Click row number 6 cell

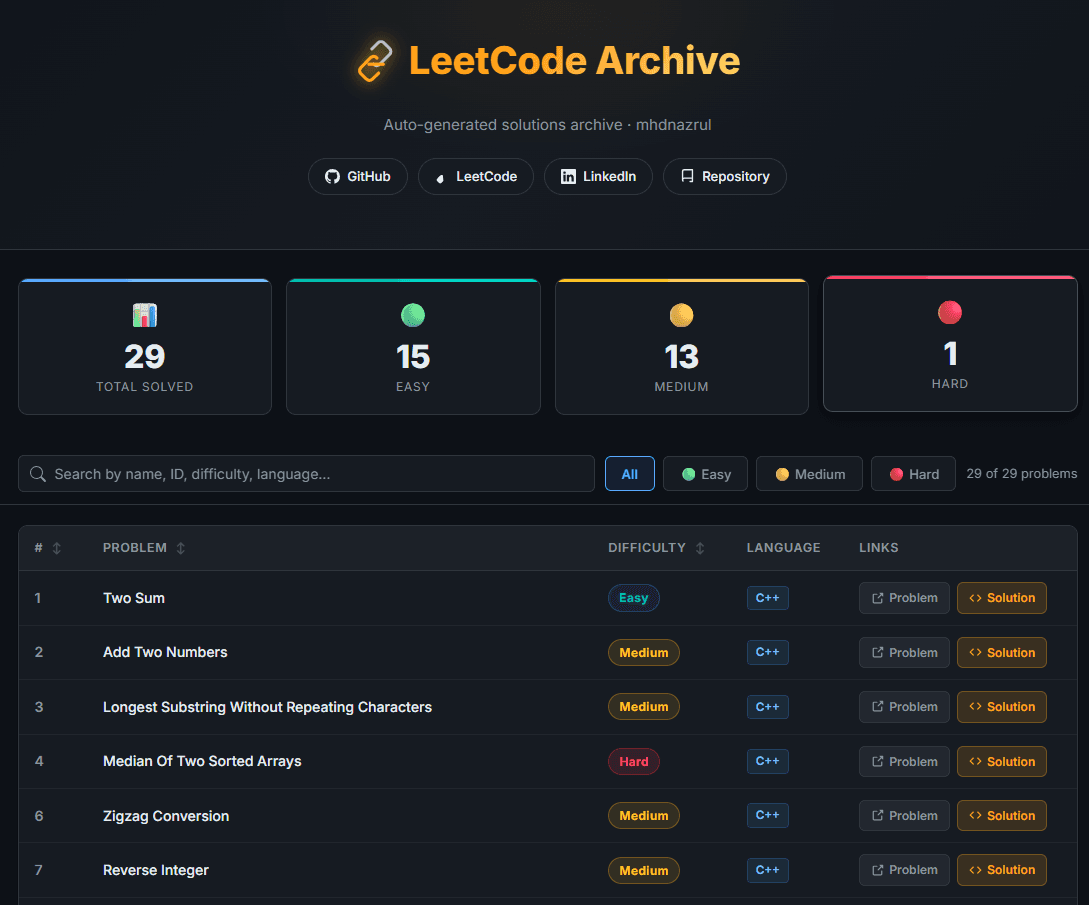tap(39, 816)
